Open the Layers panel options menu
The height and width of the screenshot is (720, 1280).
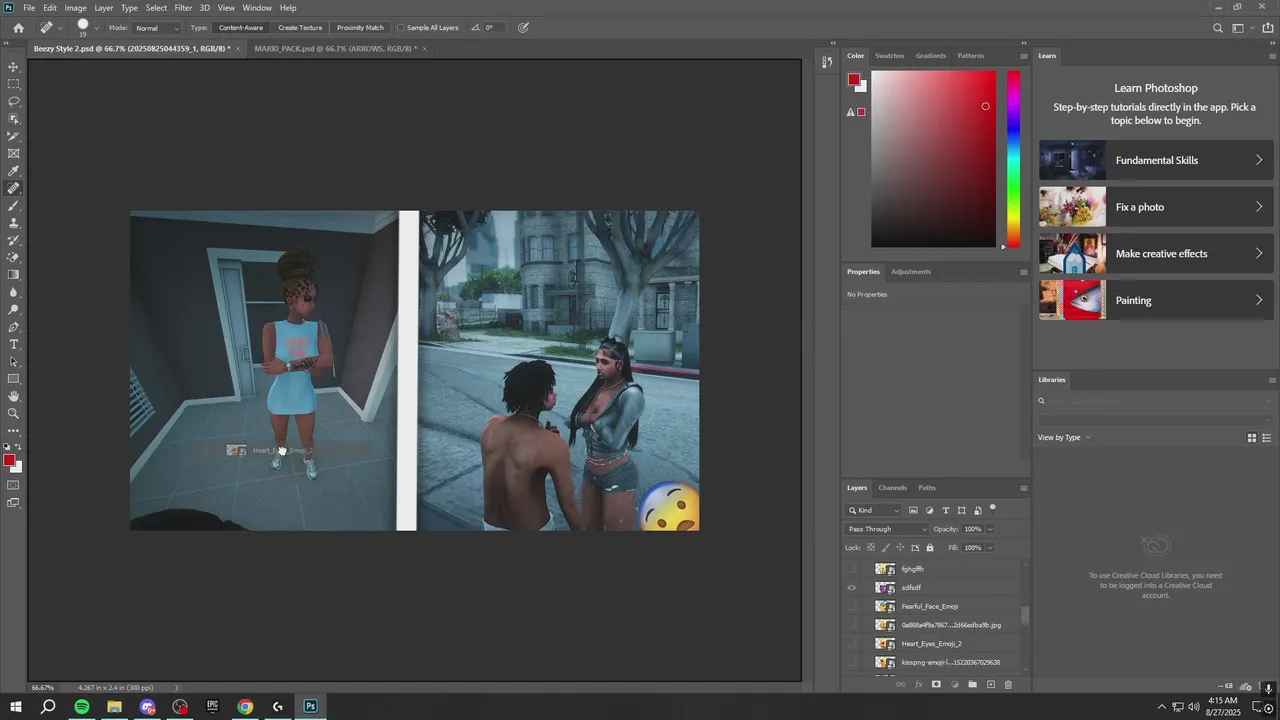click(1023, 488)
